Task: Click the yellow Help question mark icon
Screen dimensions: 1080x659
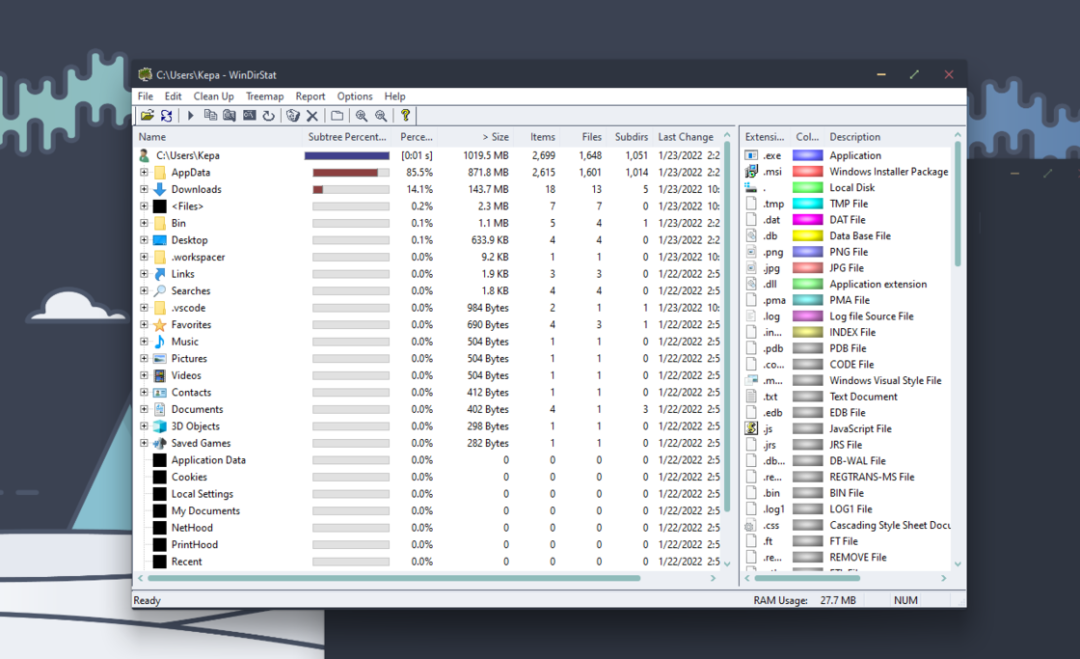Action: tap(405, 116)
